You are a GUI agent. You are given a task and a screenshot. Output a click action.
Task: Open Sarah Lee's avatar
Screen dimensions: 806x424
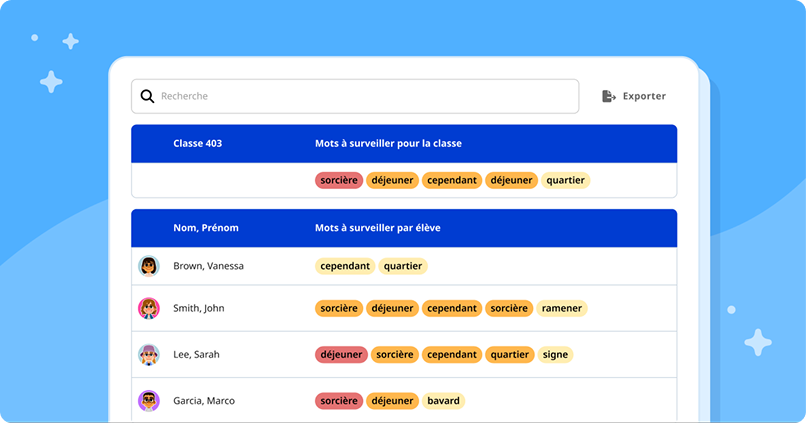[x=149, y=355]
